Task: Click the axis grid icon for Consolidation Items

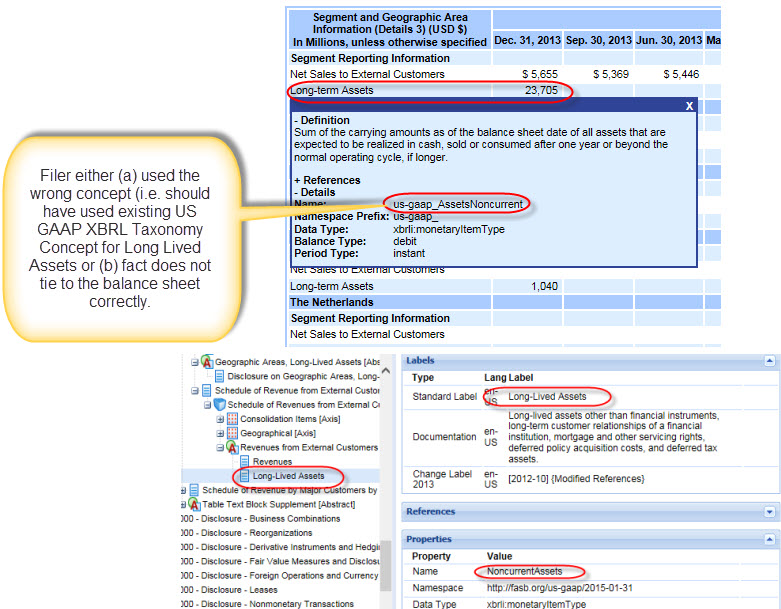Action: pos(232,419)
